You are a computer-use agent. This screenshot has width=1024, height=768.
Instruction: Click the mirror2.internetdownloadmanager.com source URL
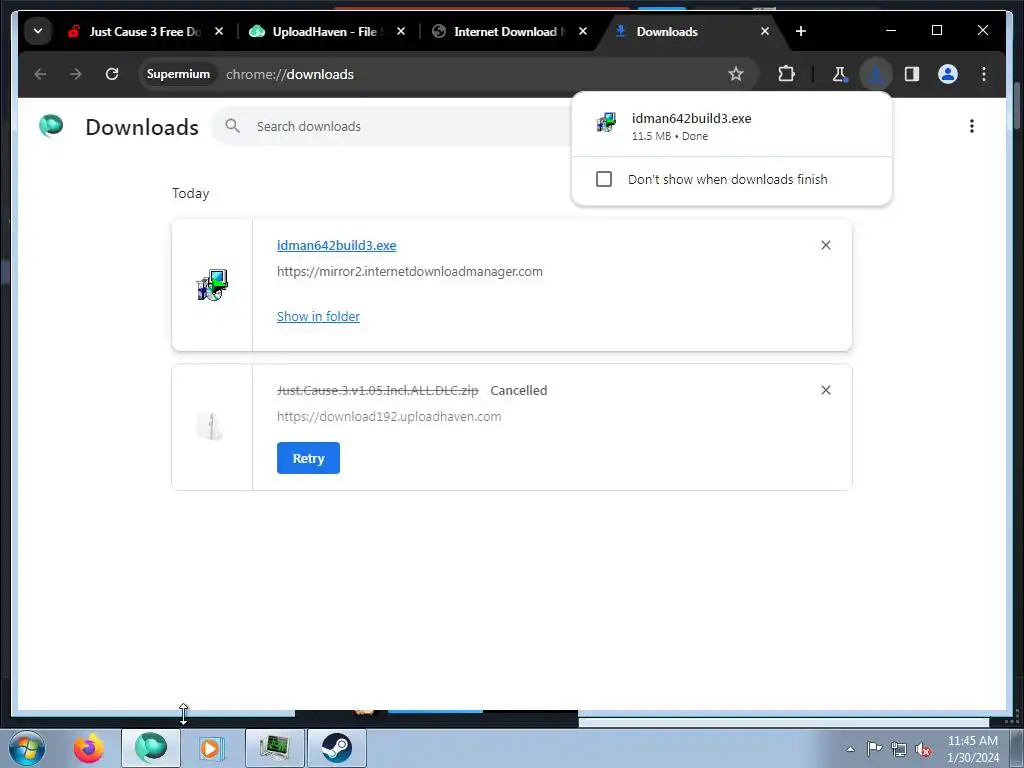pos(409,272)
